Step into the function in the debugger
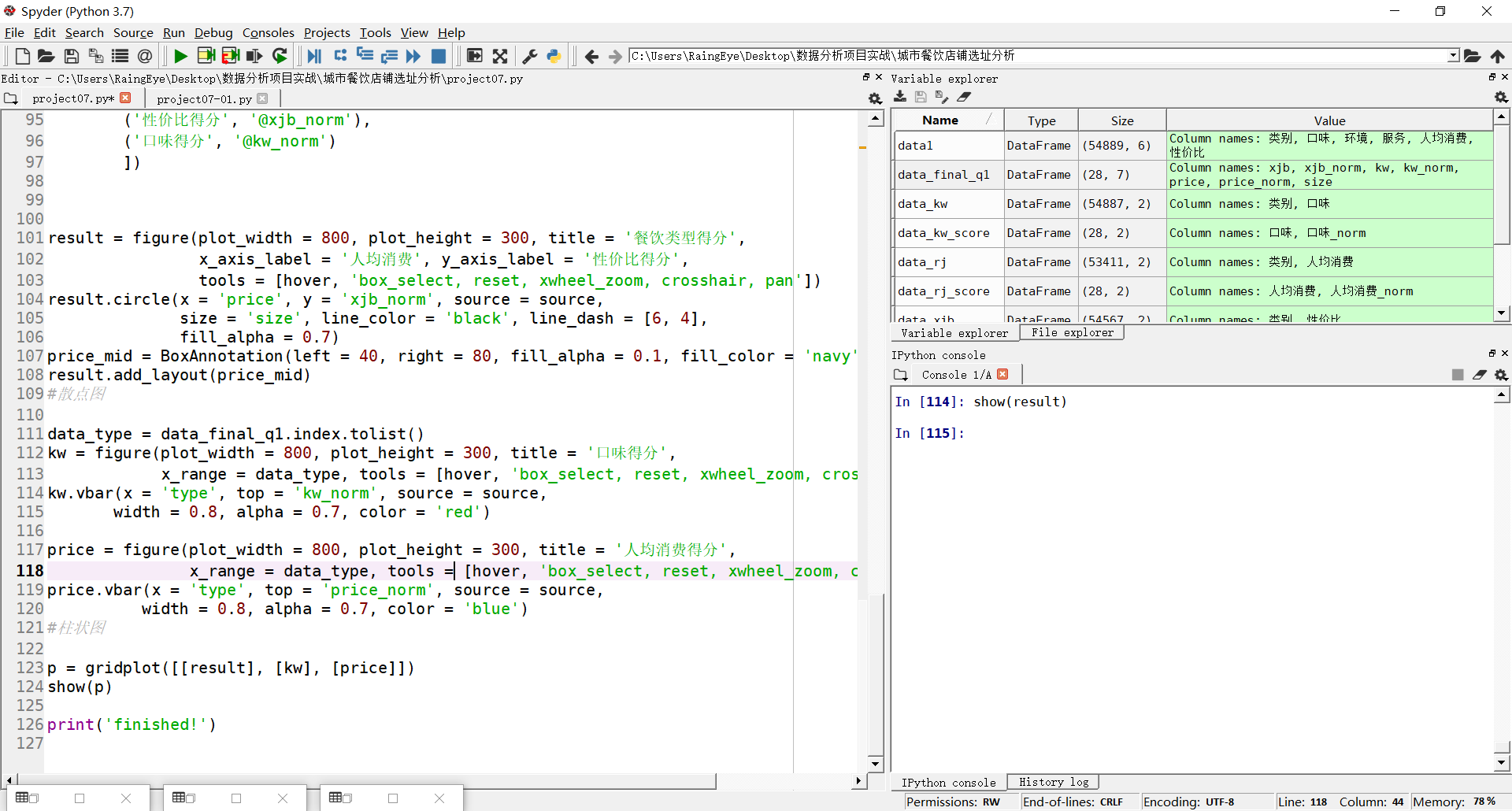 [365, 56]
